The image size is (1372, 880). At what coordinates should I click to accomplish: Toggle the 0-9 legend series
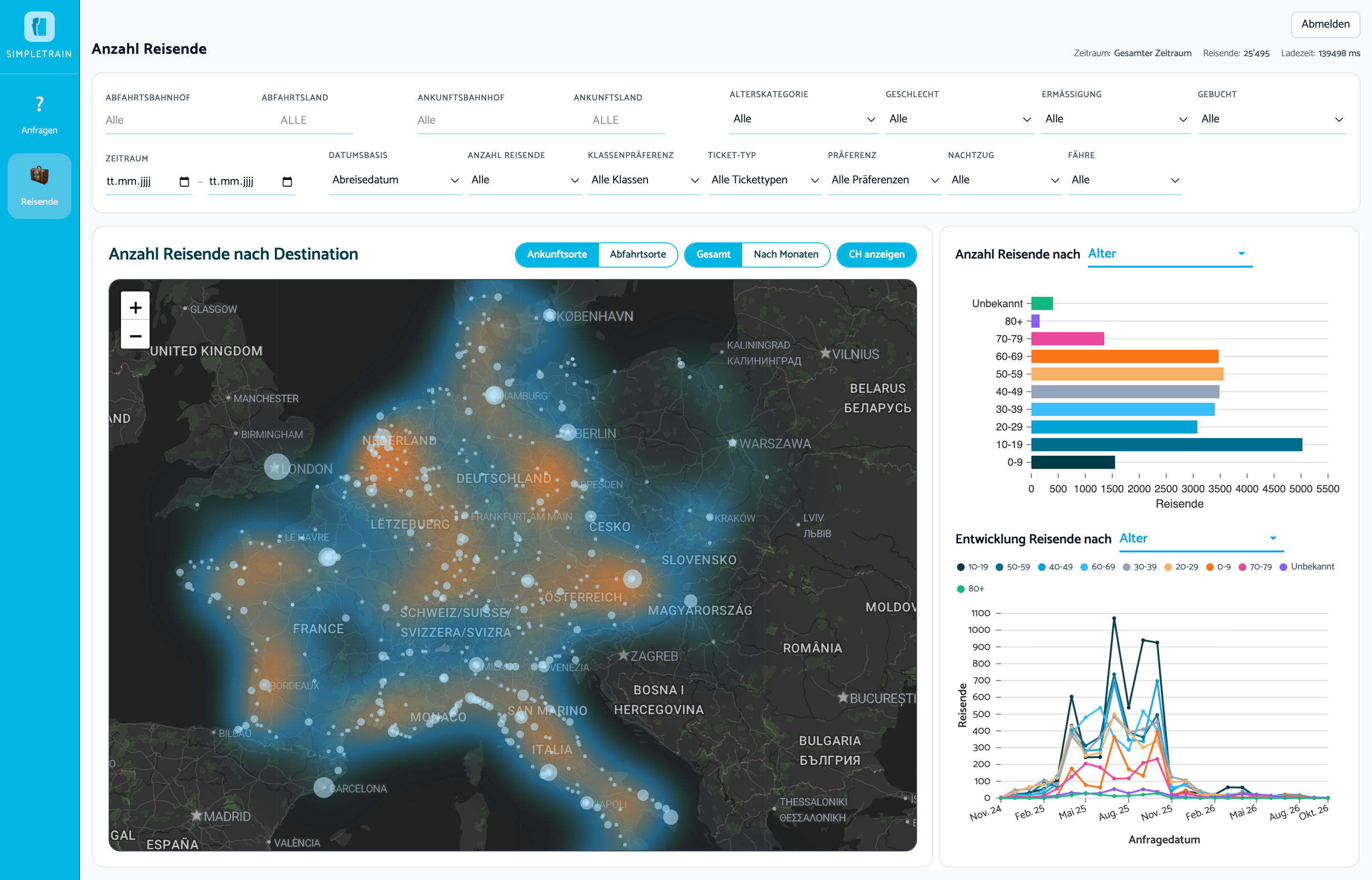pyautogui.click(x=1218, y=567)
